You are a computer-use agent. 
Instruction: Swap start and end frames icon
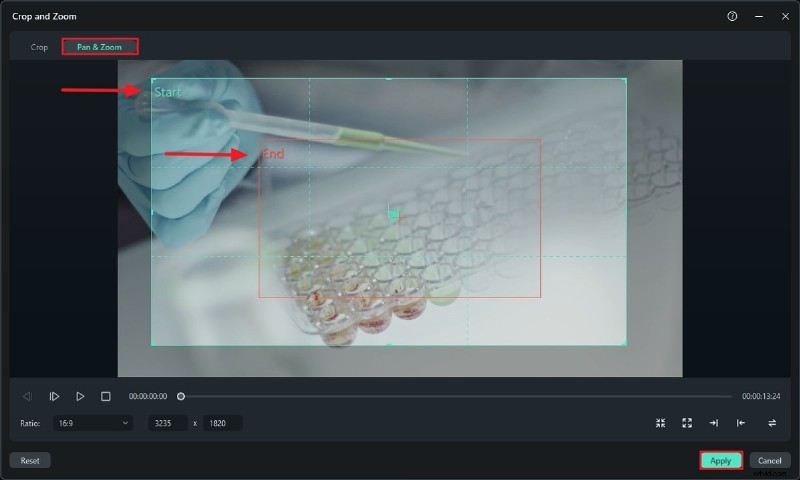coord(772,423)
